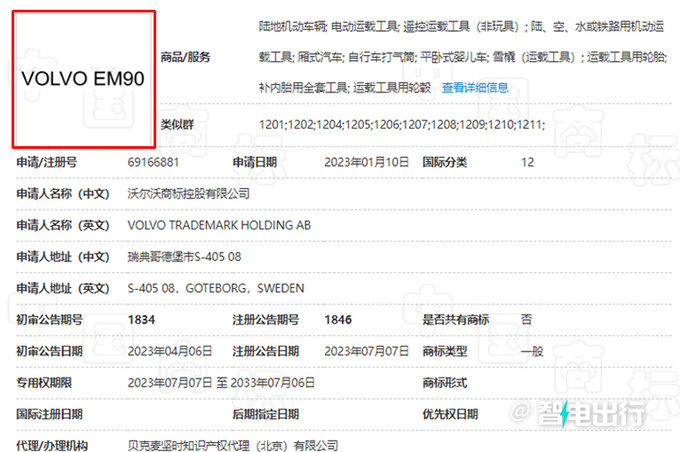Click English address S-405 08, GOTEBORG, SWEDEN
This screenshot has height=452, width=680.
pyautogui.click(x=216, y=288)
